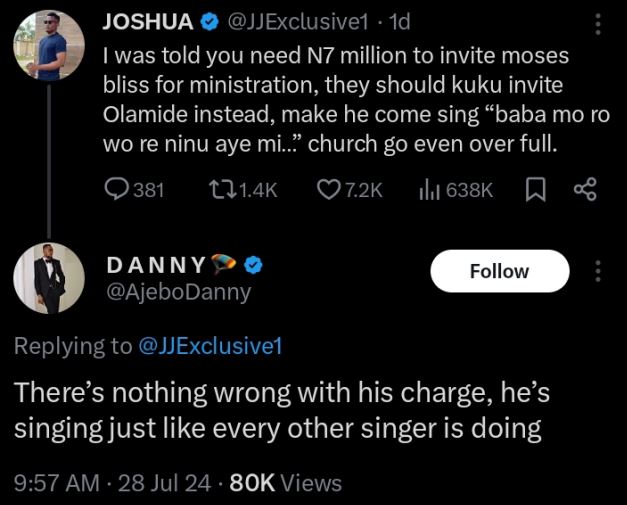Share Joshua's tweet via share icon
Image resolution: width=627 pixels, height=505 pixels.
click(585, 189)
